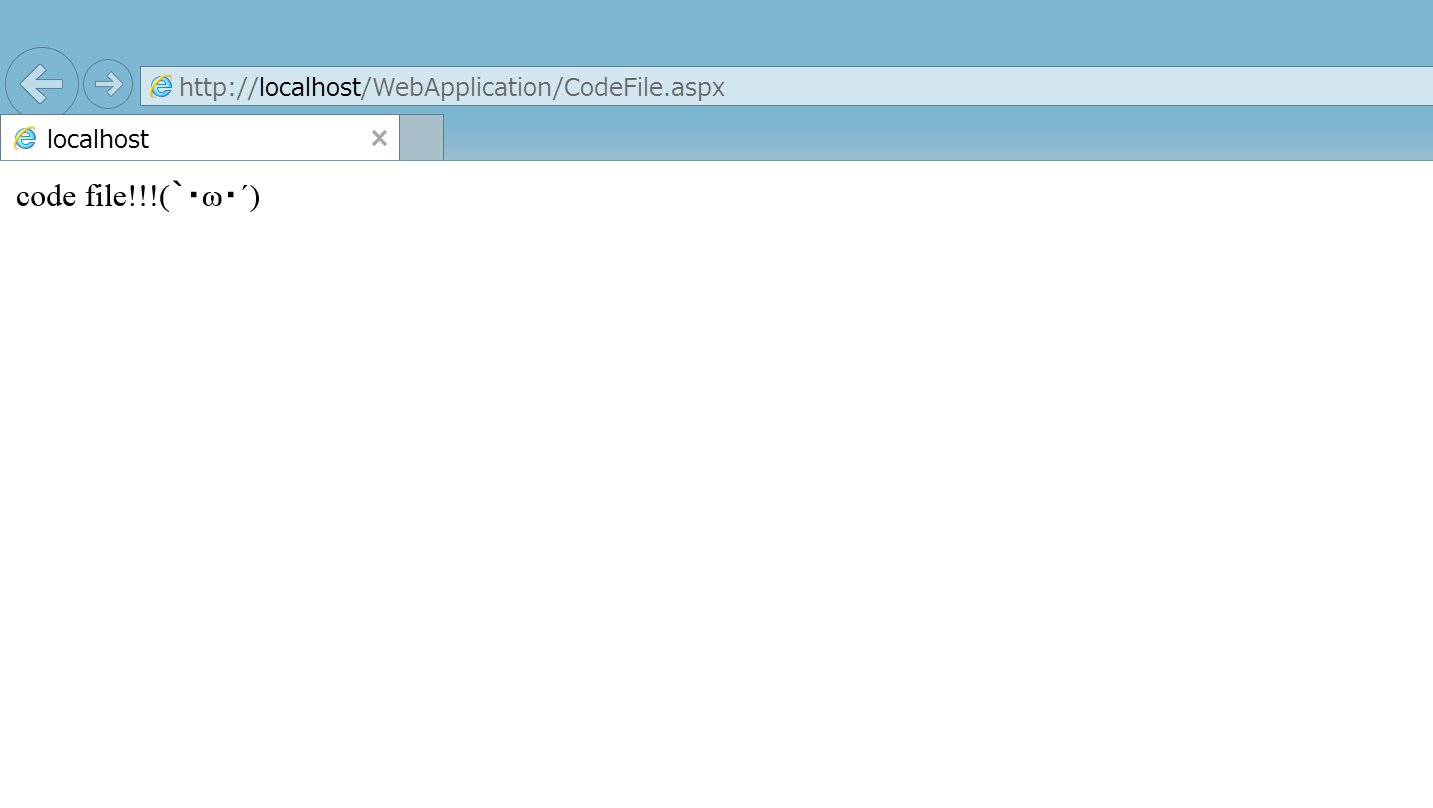Select the localhost tab title
1433x808 pixels.
[97, 138]
